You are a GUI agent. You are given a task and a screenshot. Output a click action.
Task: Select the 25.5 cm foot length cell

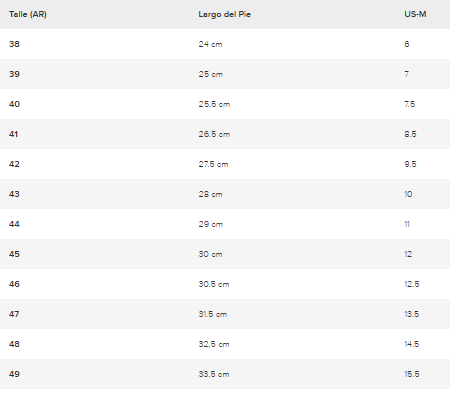click(214, 104)
